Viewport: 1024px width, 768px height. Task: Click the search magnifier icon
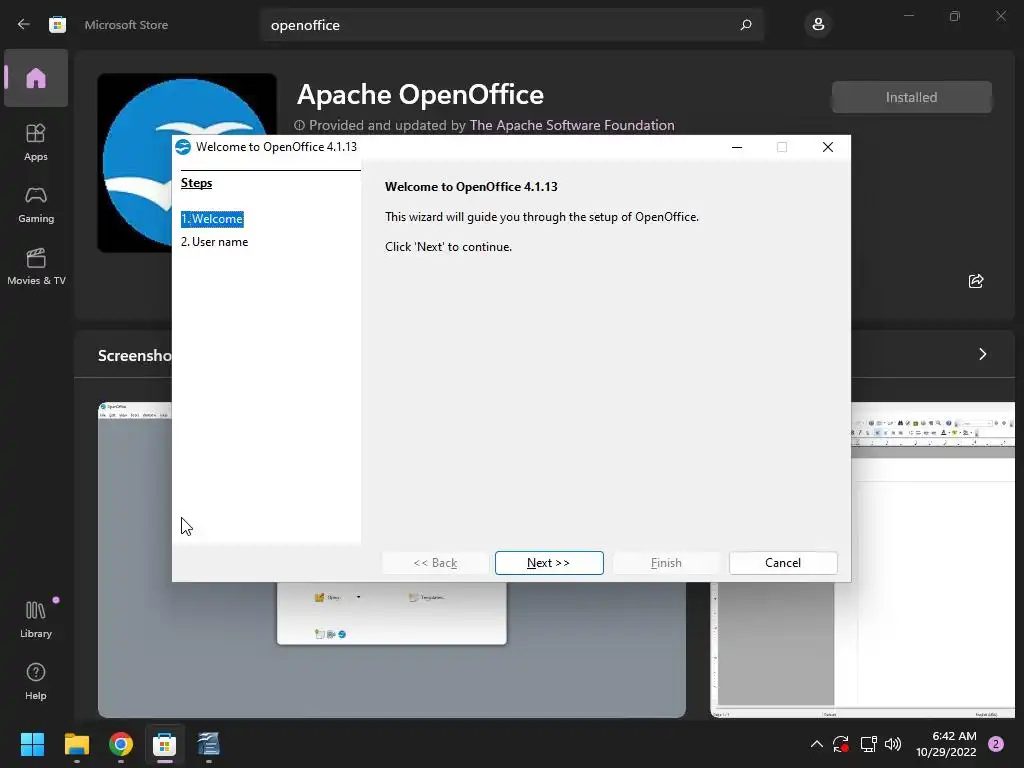(x=746, y=25)
